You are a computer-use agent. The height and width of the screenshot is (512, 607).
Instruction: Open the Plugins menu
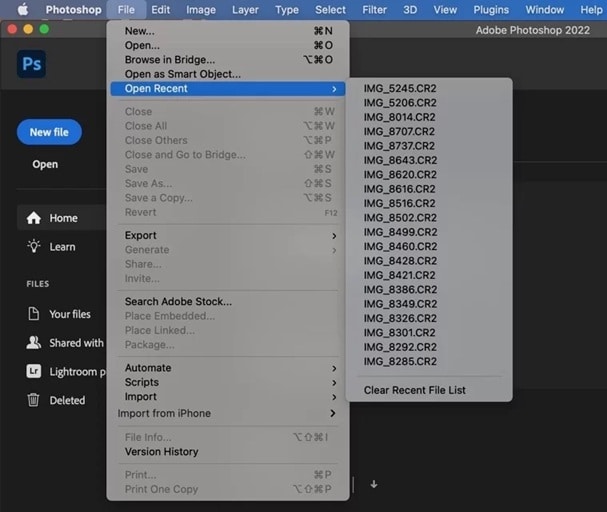point(491,10)
